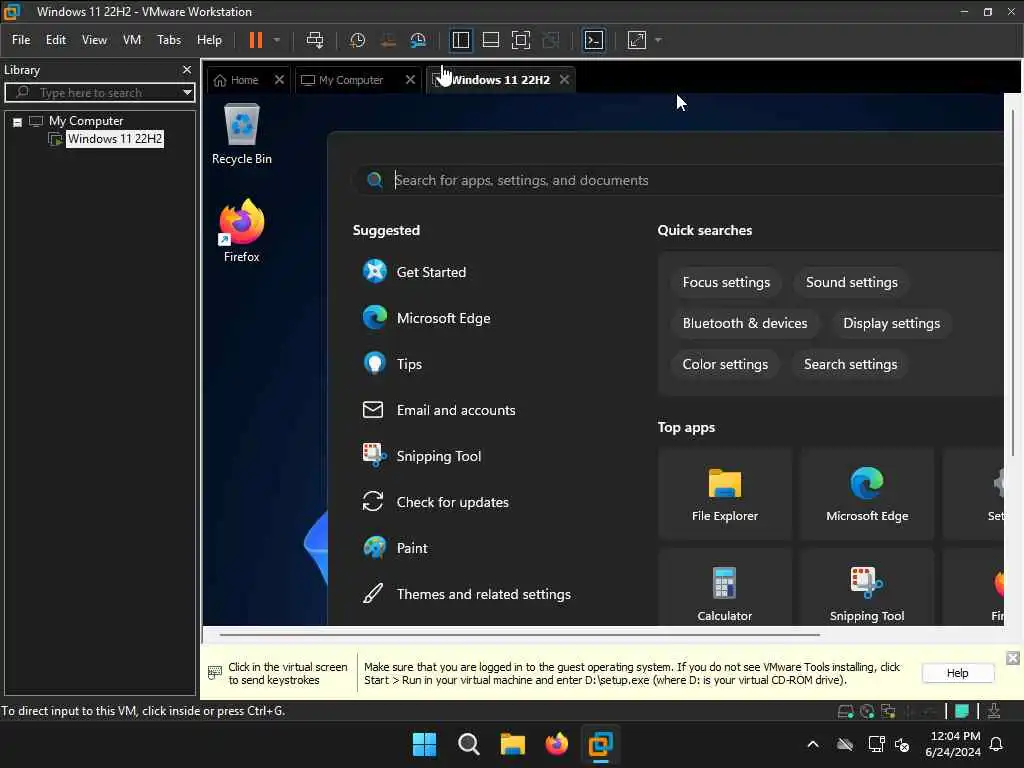The height and width of the screenshot is (768, 1024).
Task: Open File Explorer from the taskbar
Action: 513,744
